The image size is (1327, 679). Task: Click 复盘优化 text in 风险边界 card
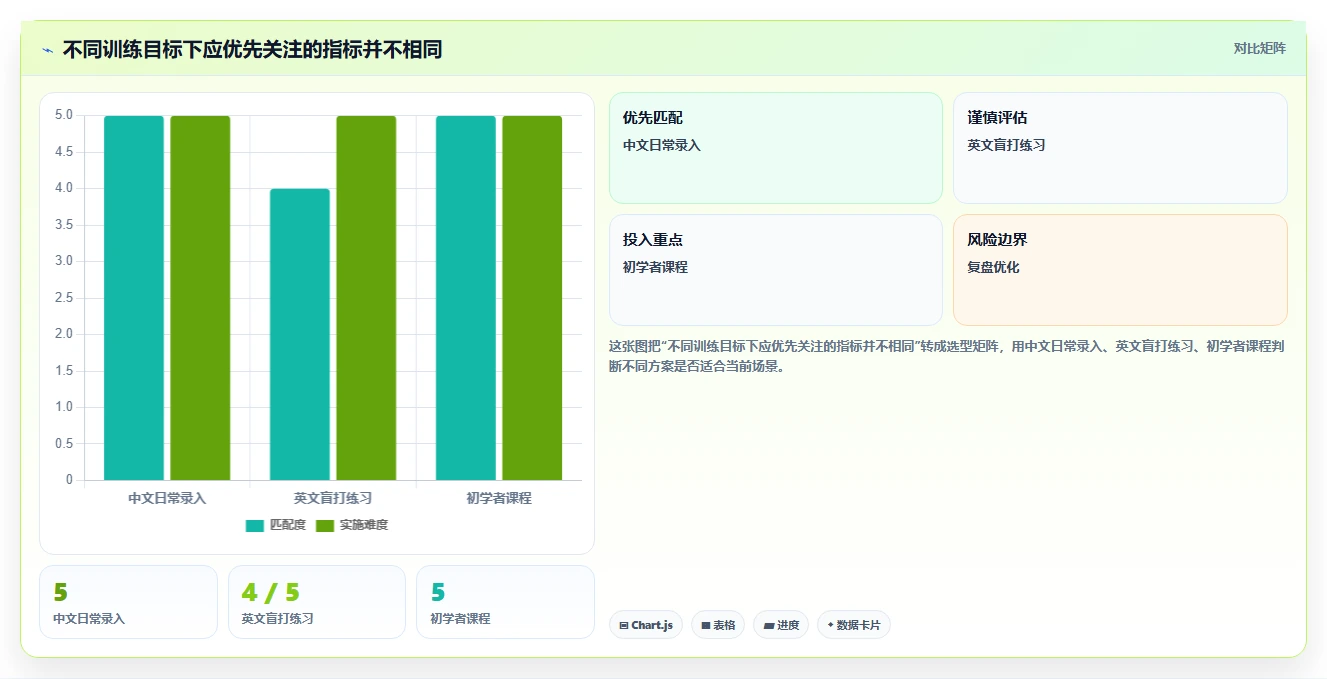point(993,267)
